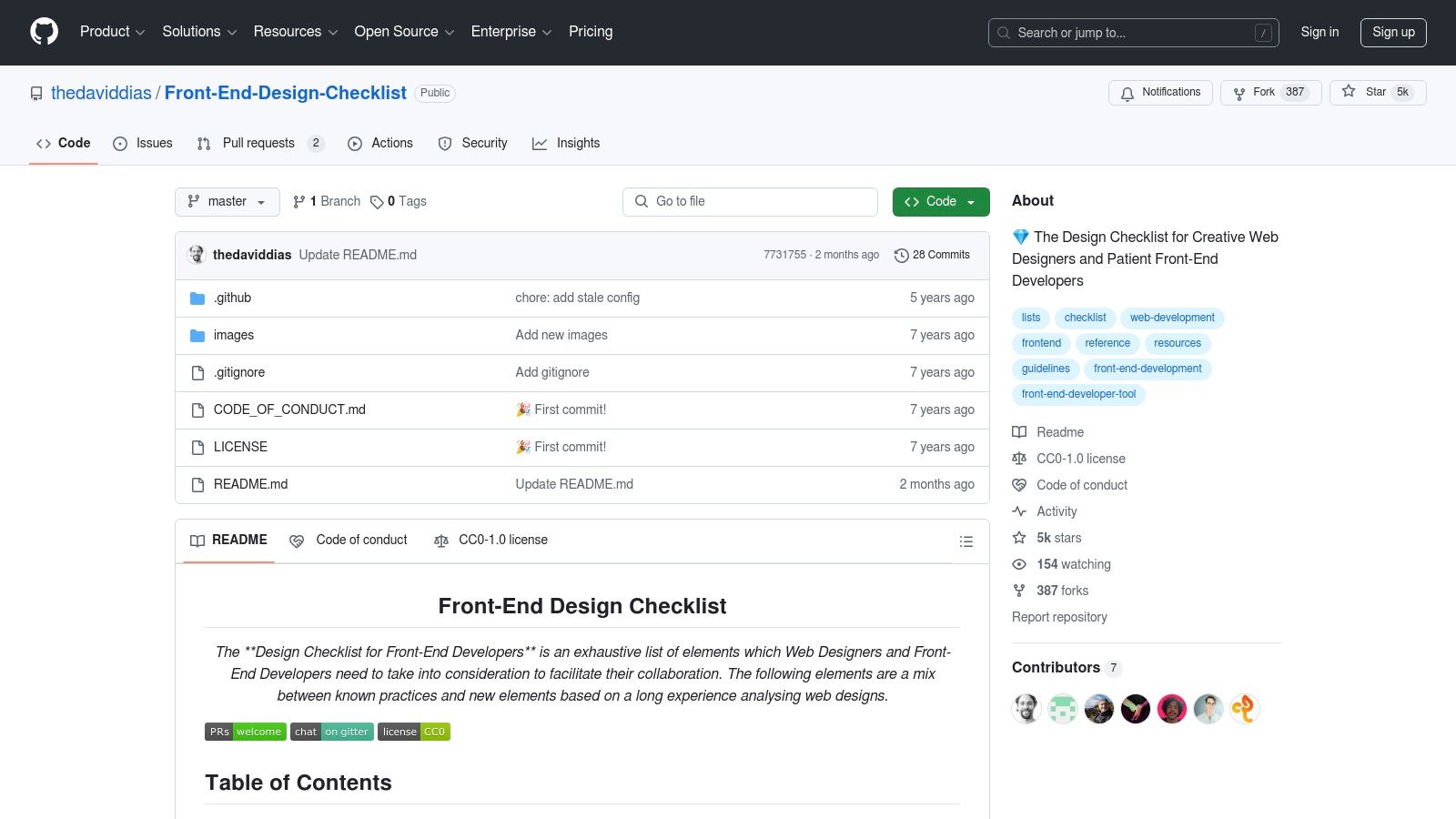Image resolution: width=1456 pixels, height=819 pixels.
Task: Switch to the Issues tab
Action: [143, 143]
